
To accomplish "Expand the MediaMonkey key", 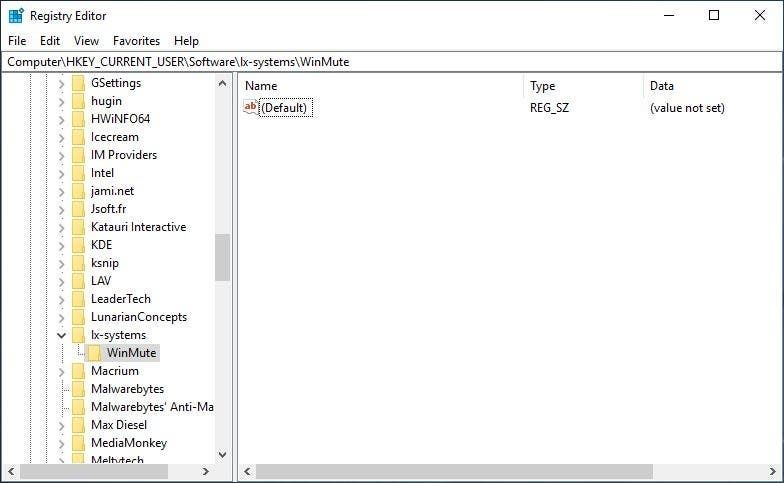I will coord(62,444).
